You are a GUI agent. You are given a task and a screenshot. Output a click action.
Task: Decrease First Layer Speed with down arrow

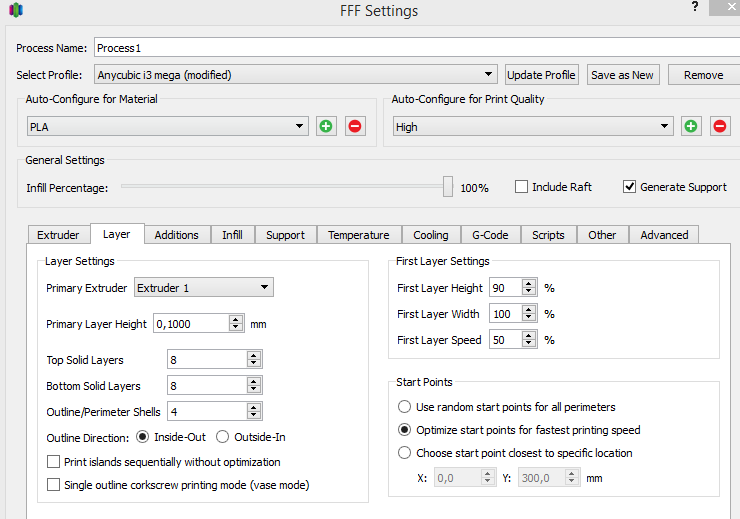pos(529,344)
